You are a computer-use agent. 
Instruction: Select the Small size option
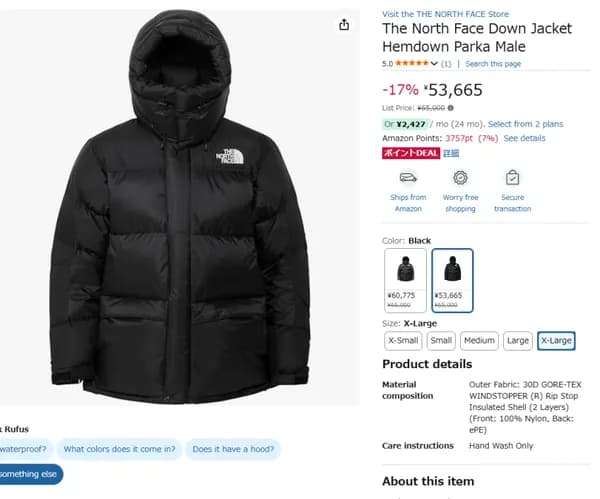(441, 341)
